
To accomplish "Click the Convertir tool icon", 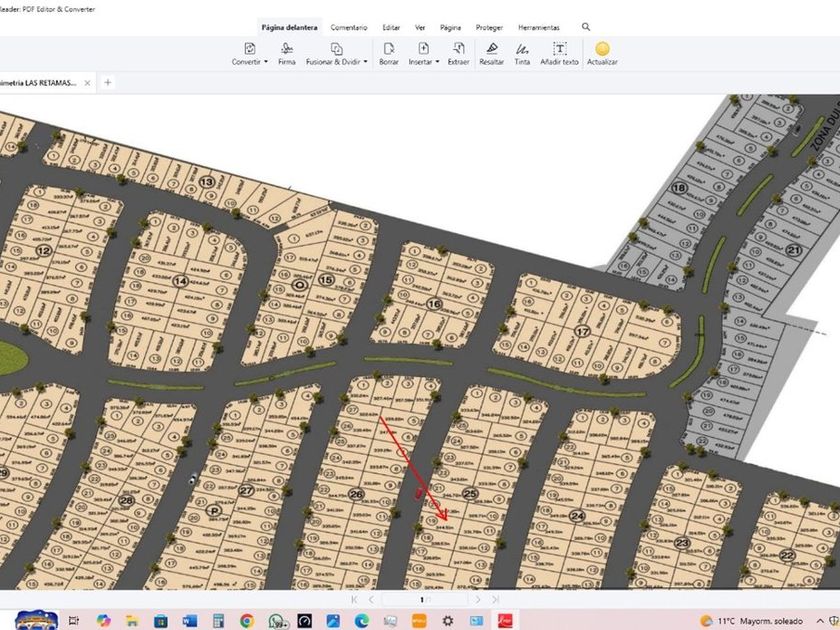I will [x=250, y=48].
